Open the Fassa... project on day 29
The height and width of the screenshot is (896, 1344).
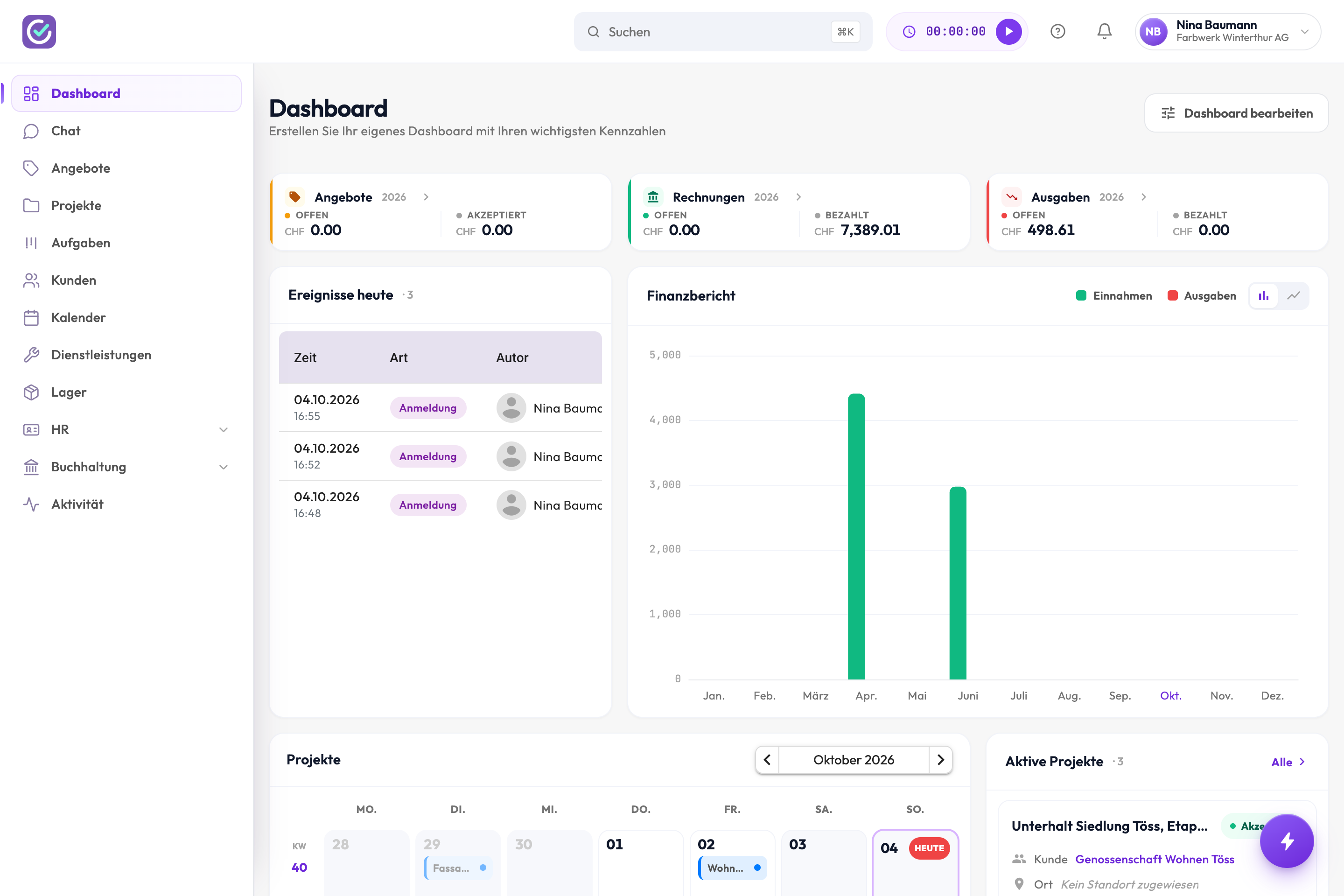click(x=457, y=868)
